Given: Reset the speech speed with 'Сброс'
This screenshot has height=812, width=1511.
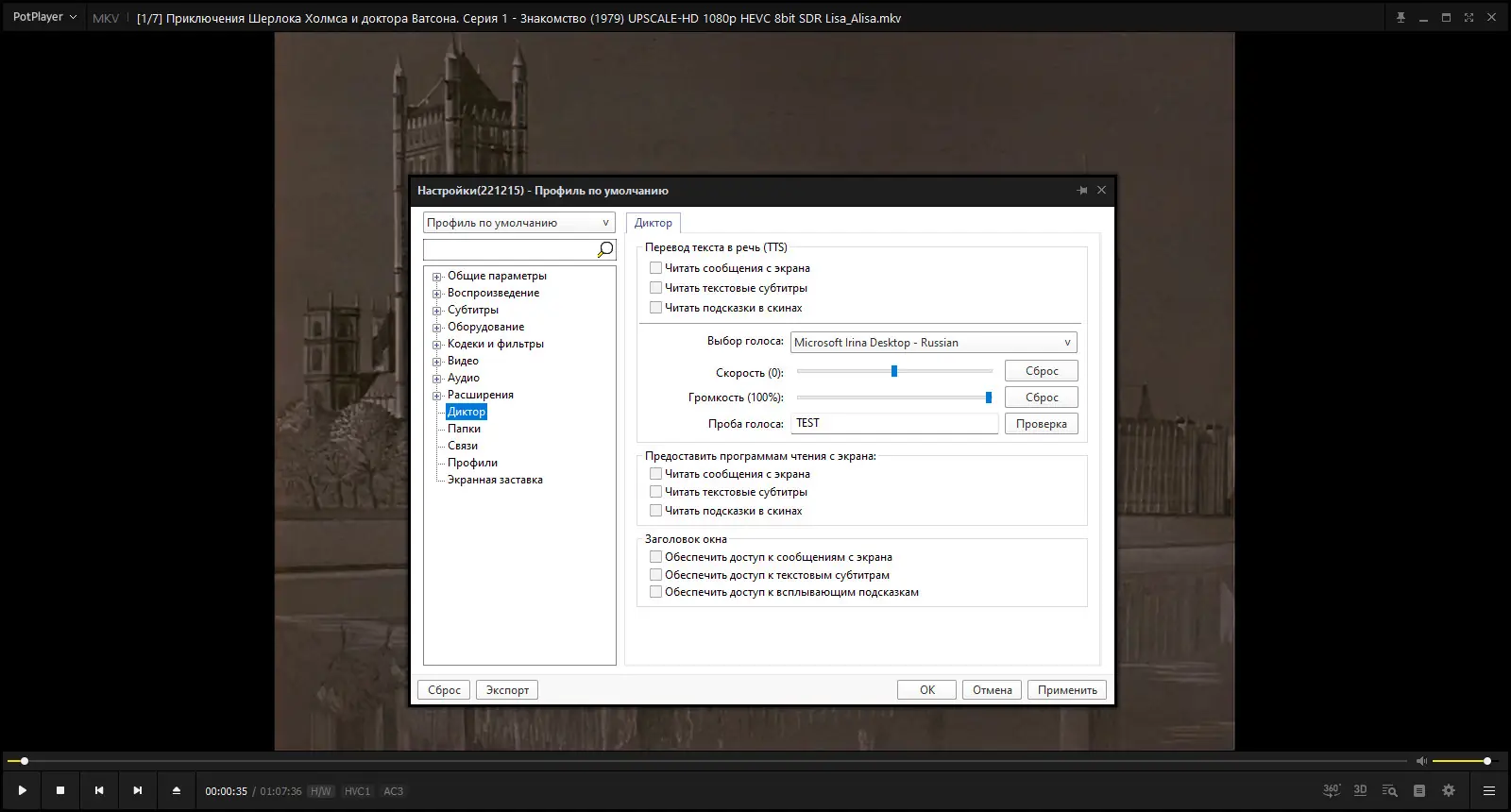Looking at the screenshot, I should [x=1042, y=371].
